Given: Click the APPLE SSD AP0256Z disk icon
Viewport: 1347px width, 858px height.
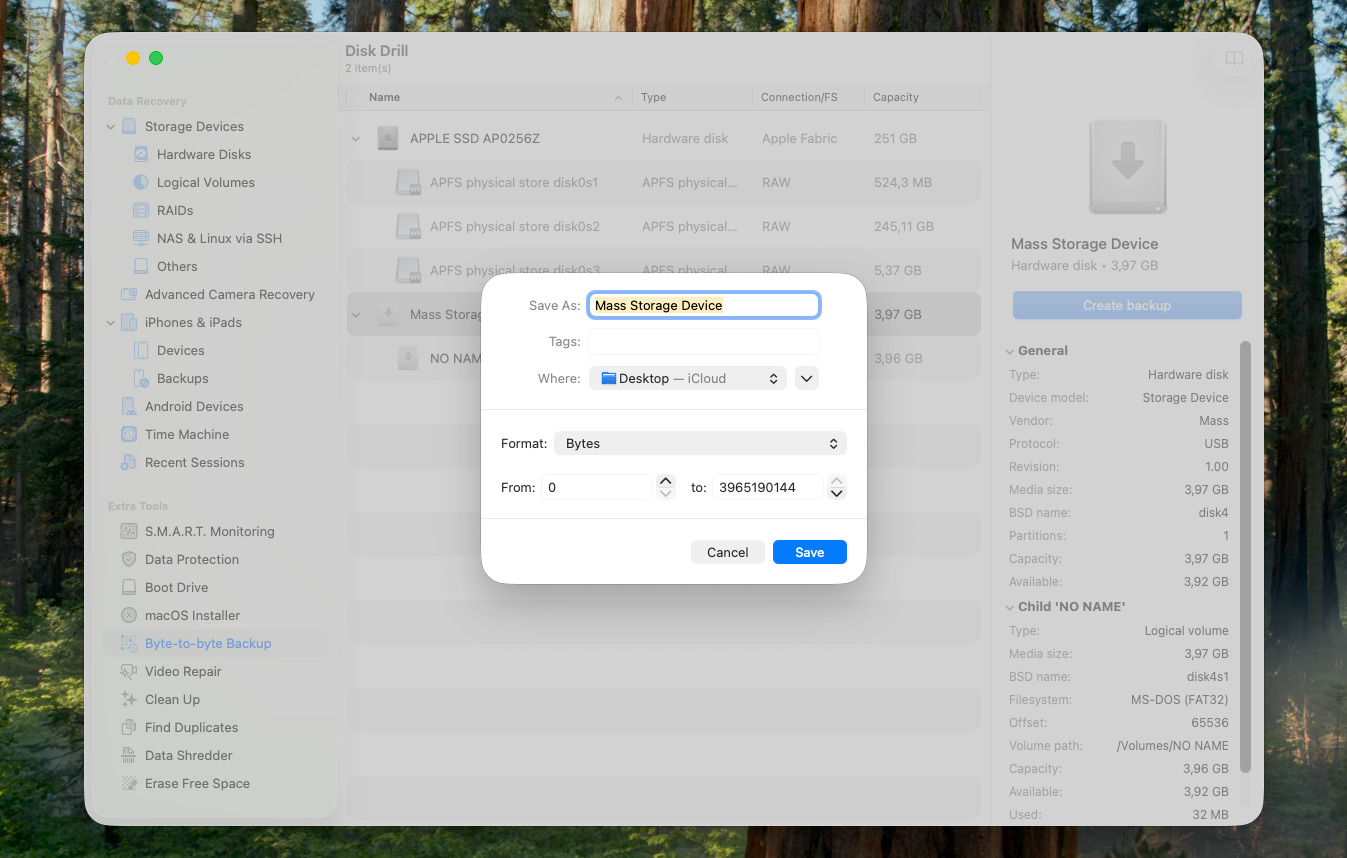Looking at the screenshot, I should (388, 139).
